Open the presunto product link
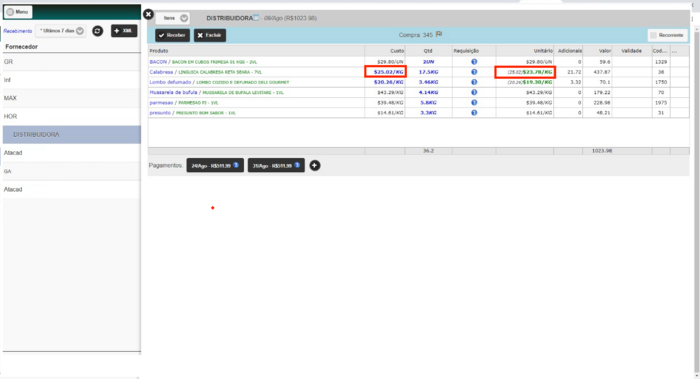This screenshot has width=700, height=379. pyautogui.click(x=160, y=113)
